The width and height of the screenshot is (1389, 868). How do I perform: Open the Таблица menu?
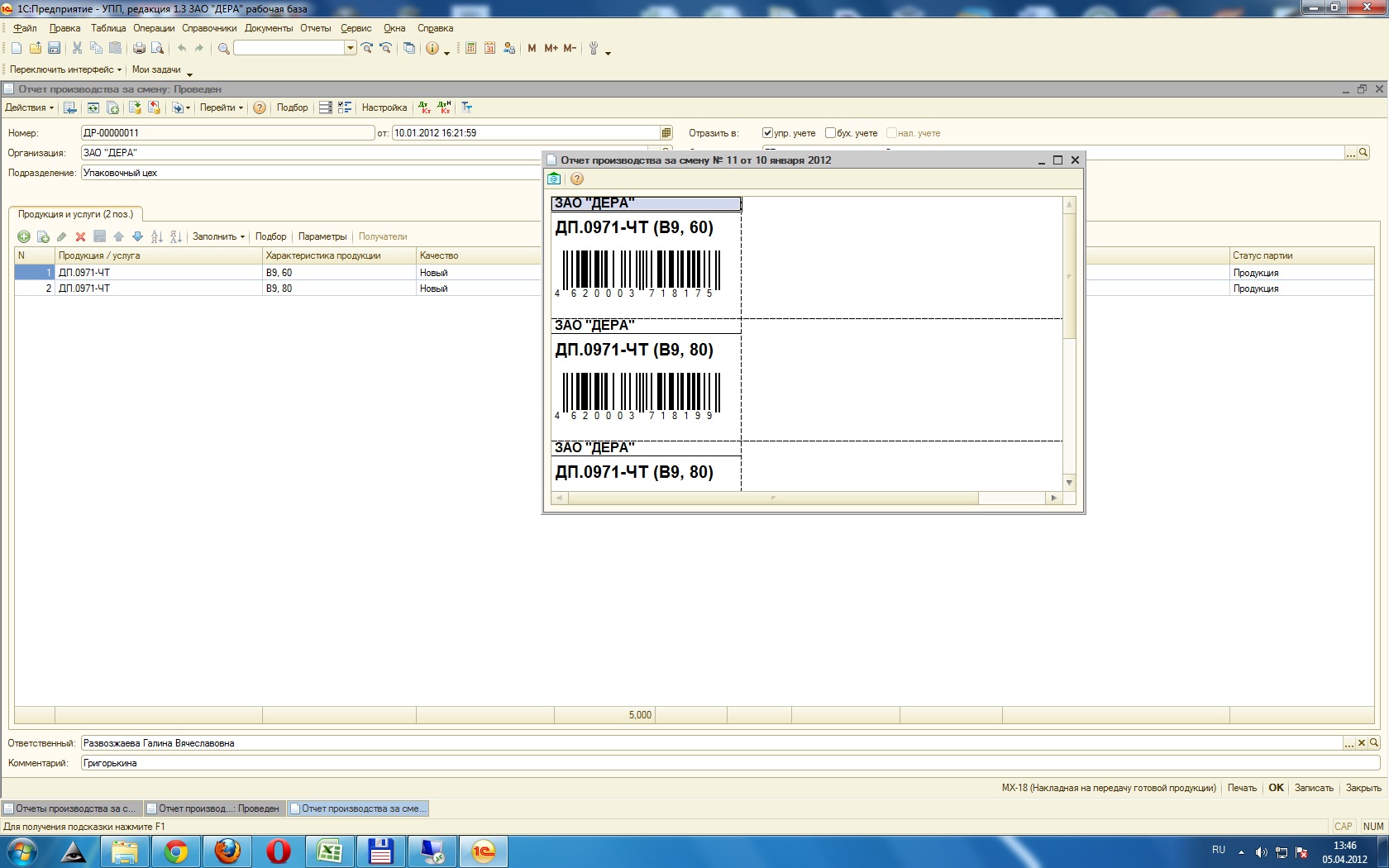coord(108,28)
